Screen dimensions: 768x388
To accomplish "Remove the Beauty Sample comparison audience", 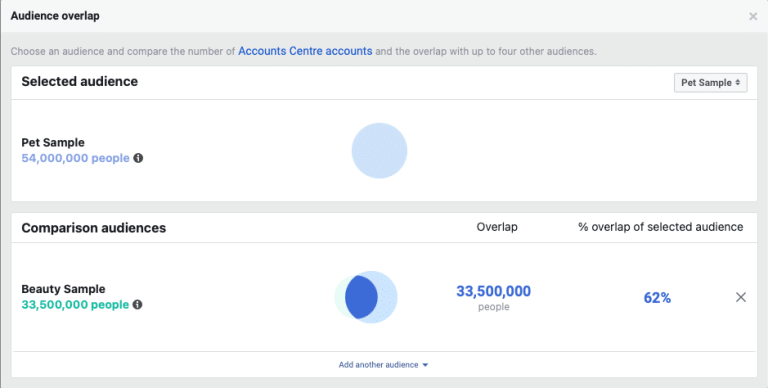I will [741, 297].
